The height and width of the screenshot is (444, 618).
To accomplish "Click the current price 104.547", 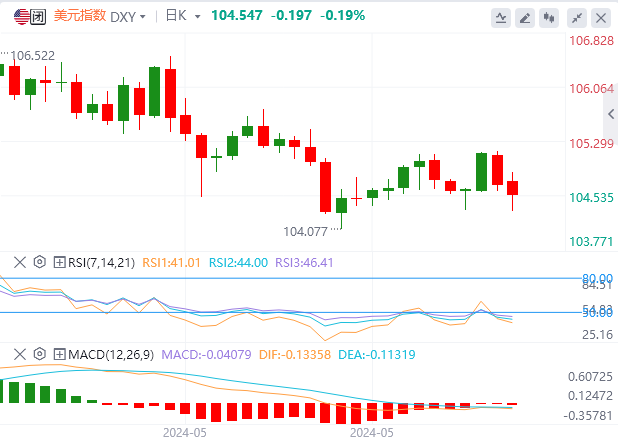I will point(237,15).
